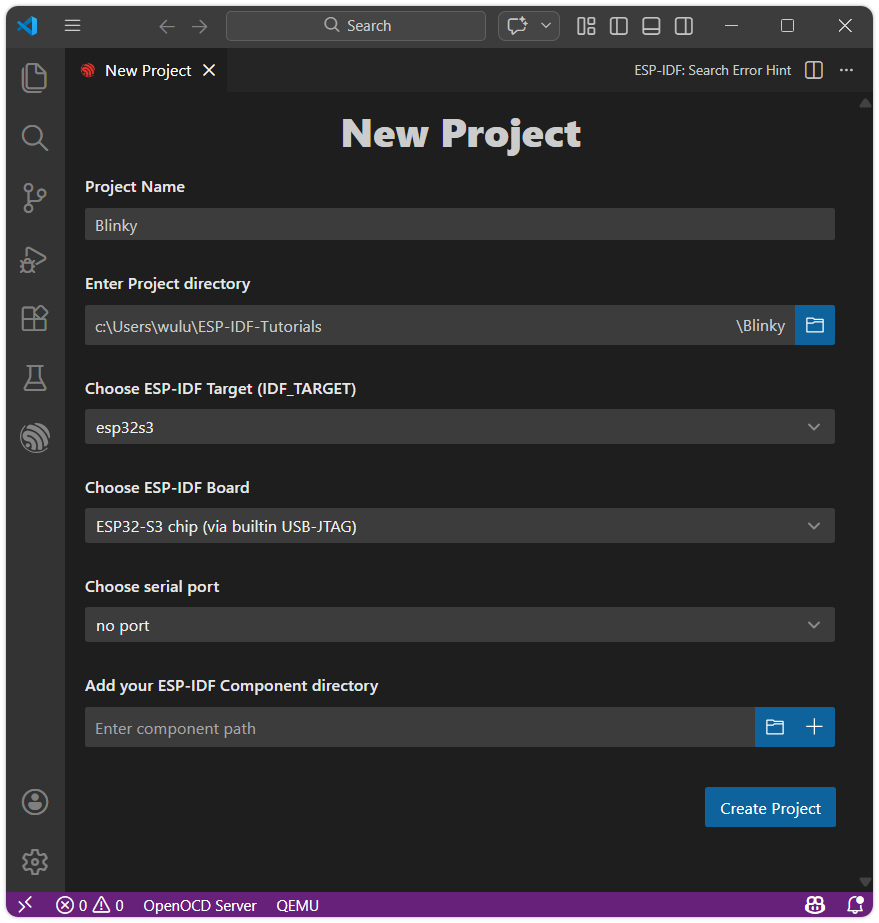Open the Run and Debug view
This screenshot has height=923, width=879.
pyautogui.click(x=34, y=259)
